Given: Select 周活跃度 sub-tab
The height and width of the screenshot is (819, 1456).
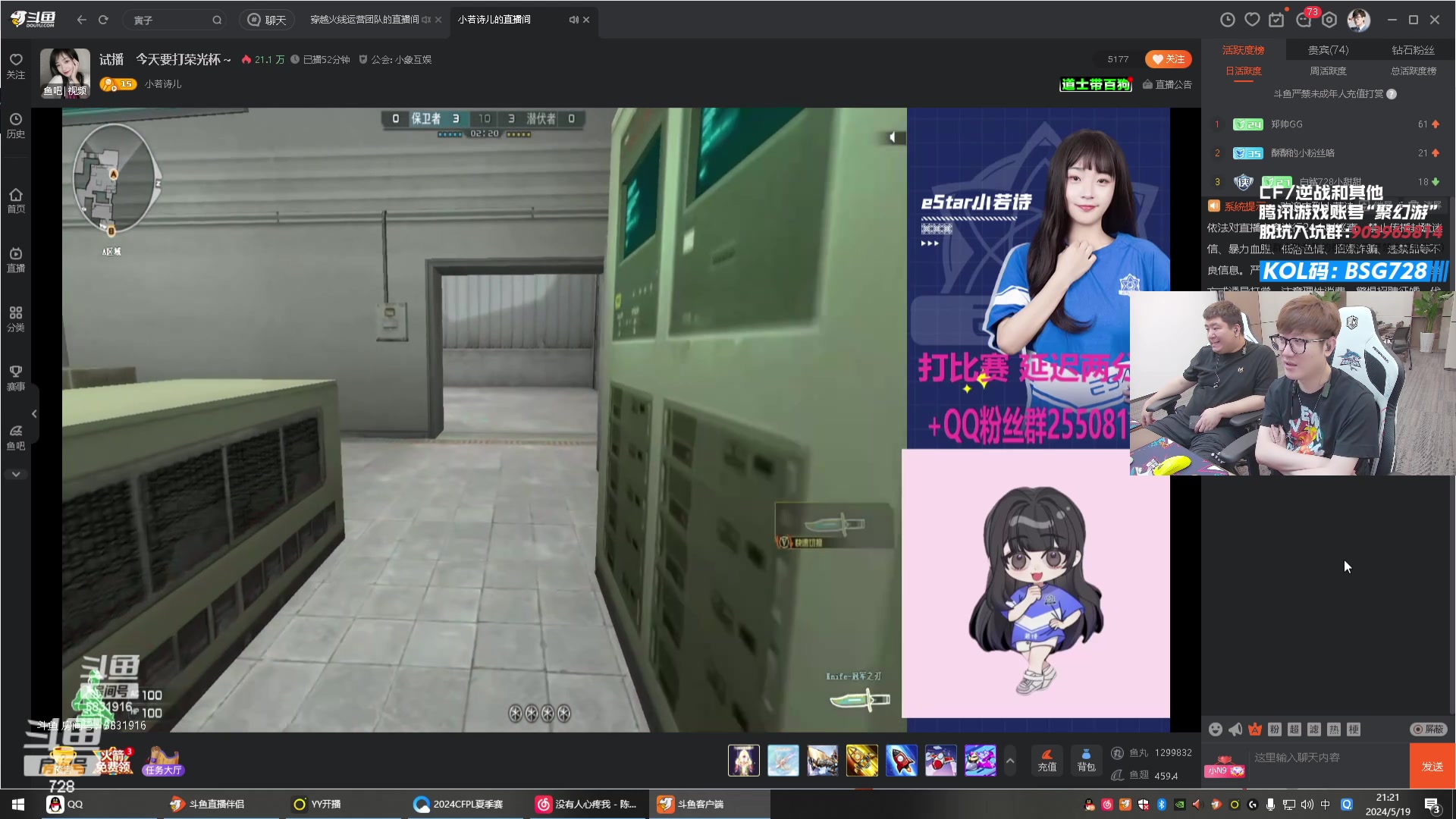Looking at the screenshot, I should click(x=1328, y=71).
